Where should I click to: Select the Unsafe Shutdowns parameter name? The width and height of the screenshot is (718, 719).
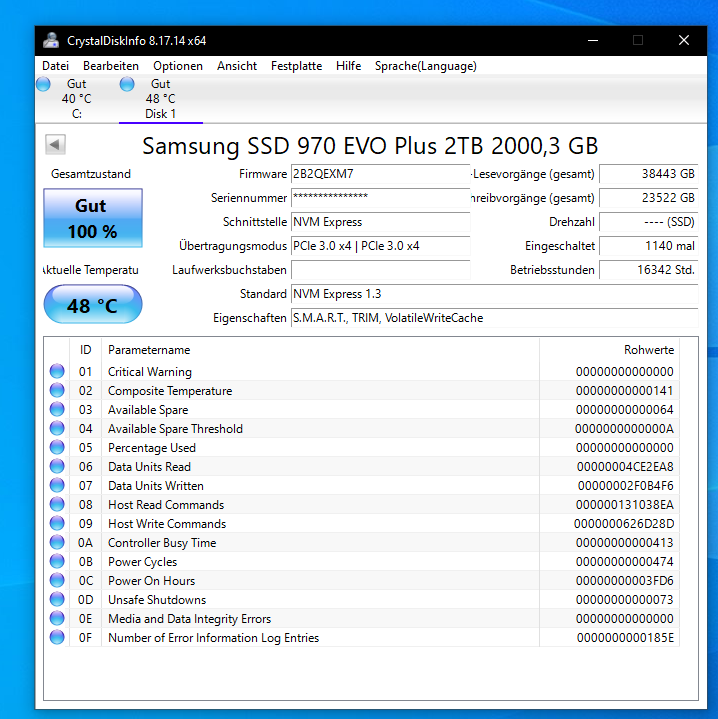pos(157,600)
